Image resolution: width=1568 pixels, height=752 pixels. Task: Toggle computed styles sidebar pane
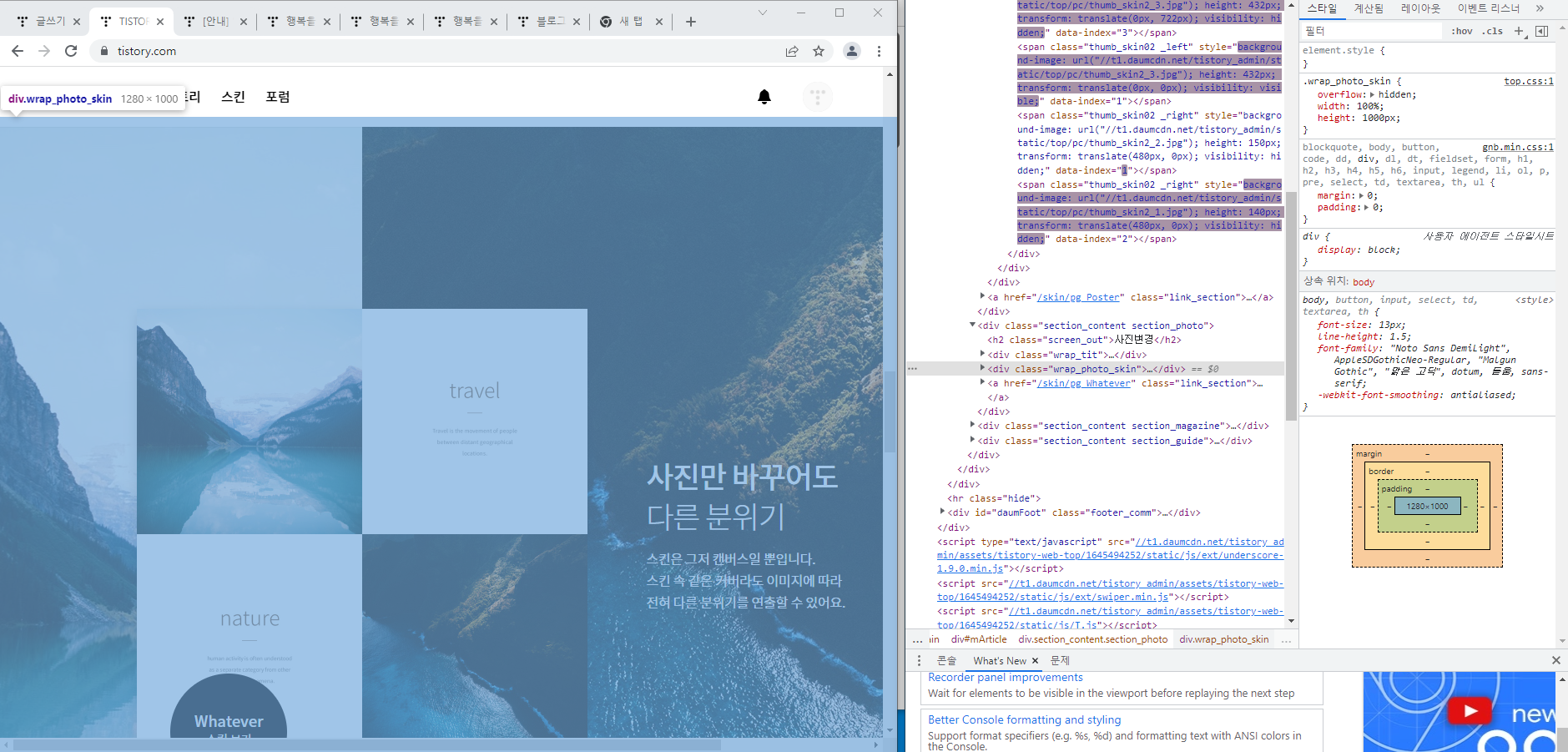tap(1541, 31)
